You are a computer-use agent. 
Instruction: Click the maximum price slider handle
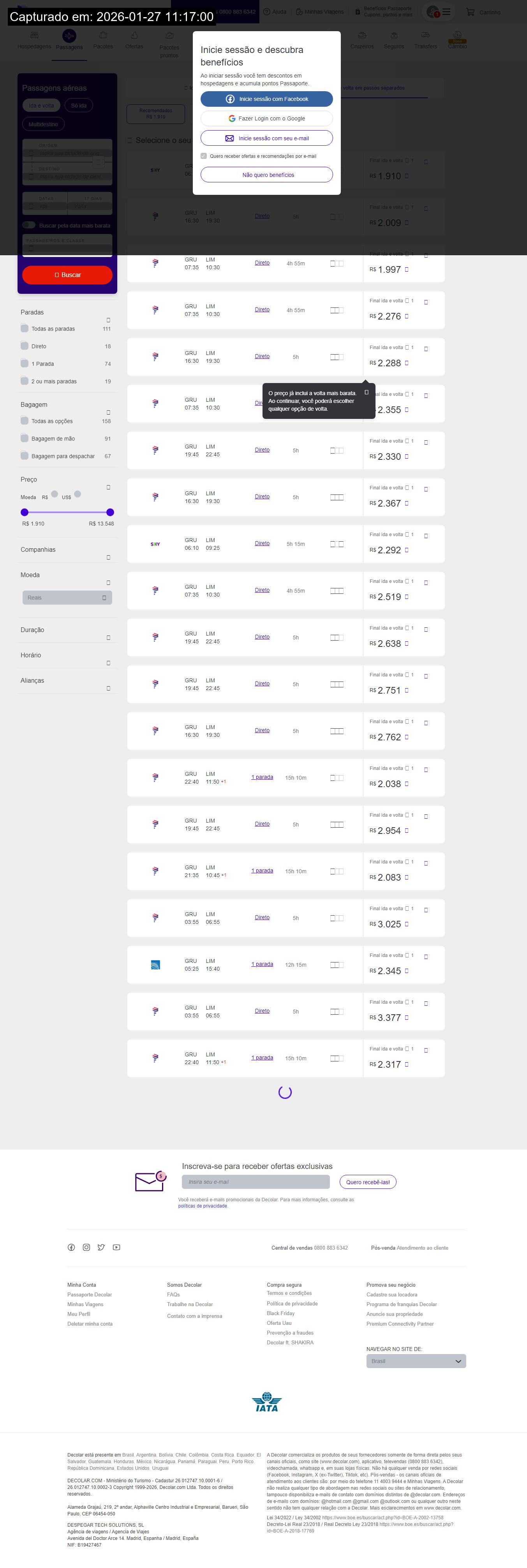point(110,512)
